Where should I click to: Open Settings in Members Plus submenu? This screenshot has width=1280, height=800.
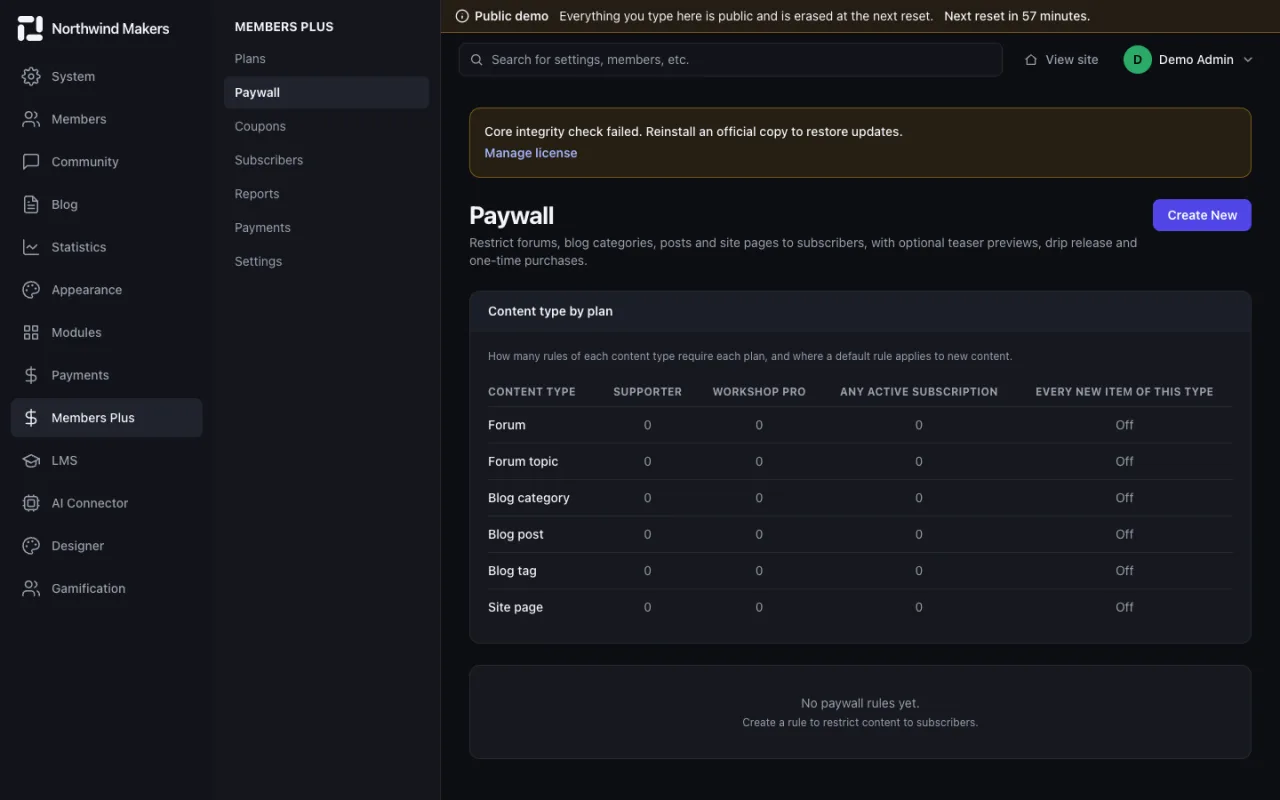point(326,261)
